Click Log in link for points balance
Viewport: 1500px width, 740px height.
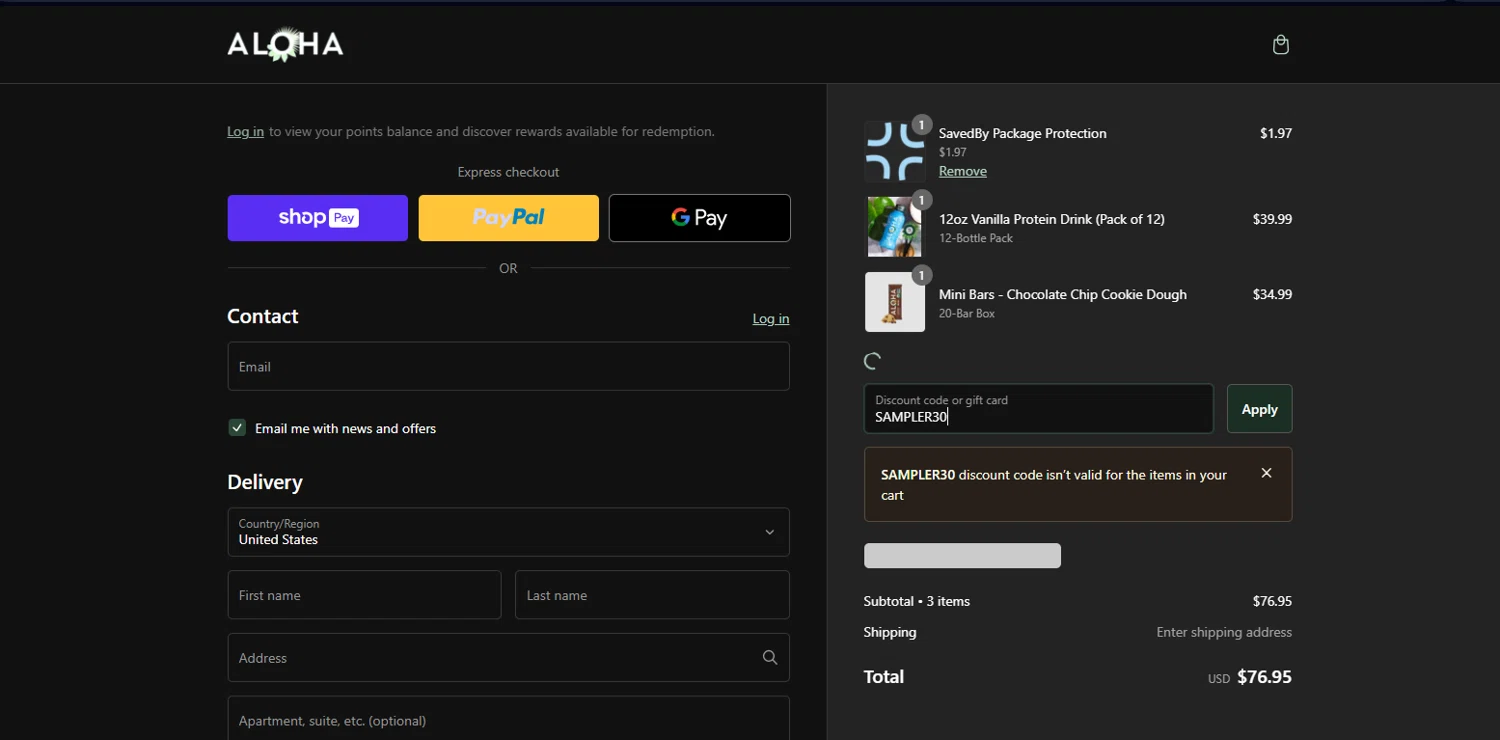click(x=245, y=131)
